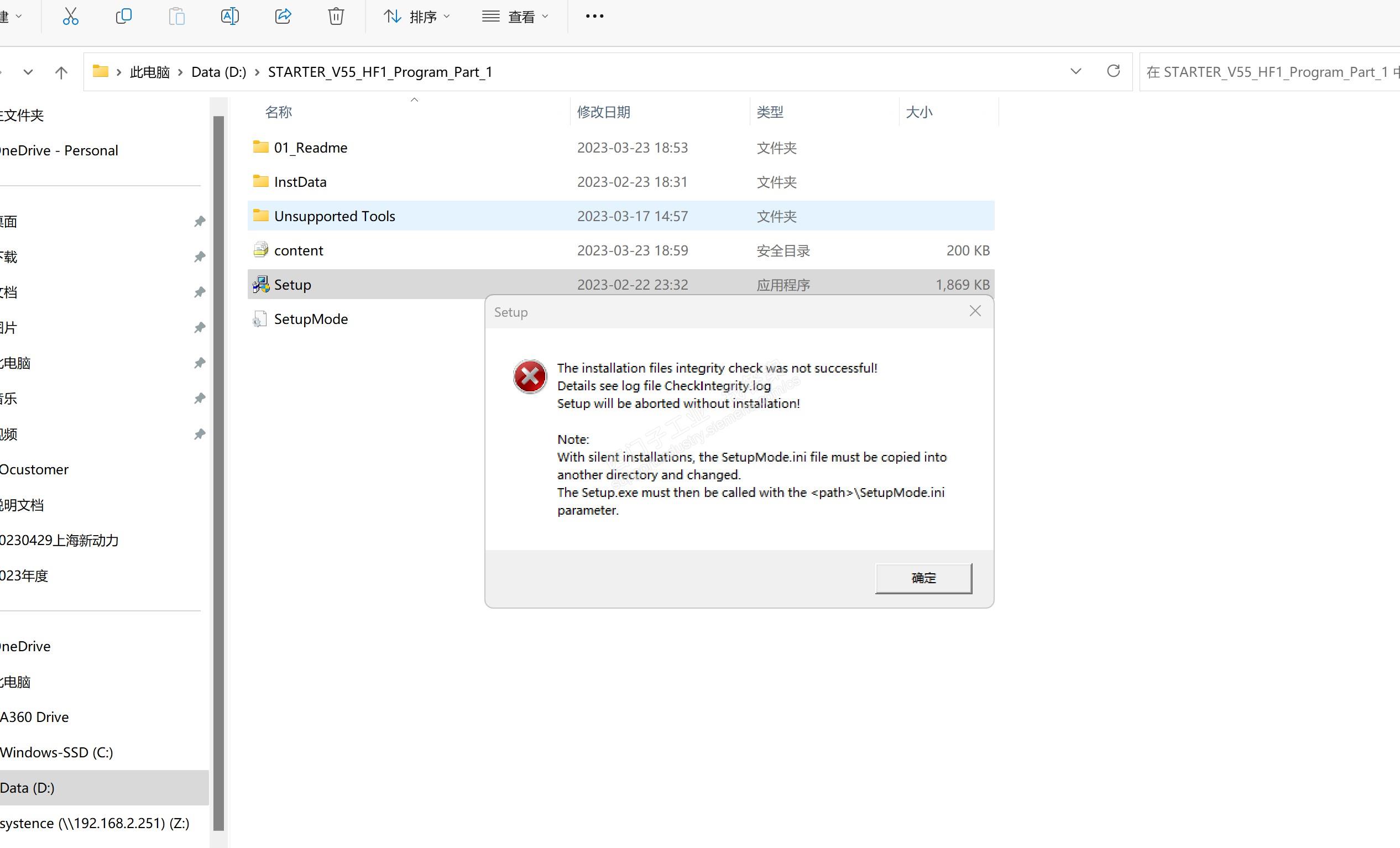The image size is (1400, 848).
Task: Click the Cut scissors icon
Action: pyautogui.click(x=70, y=17)
